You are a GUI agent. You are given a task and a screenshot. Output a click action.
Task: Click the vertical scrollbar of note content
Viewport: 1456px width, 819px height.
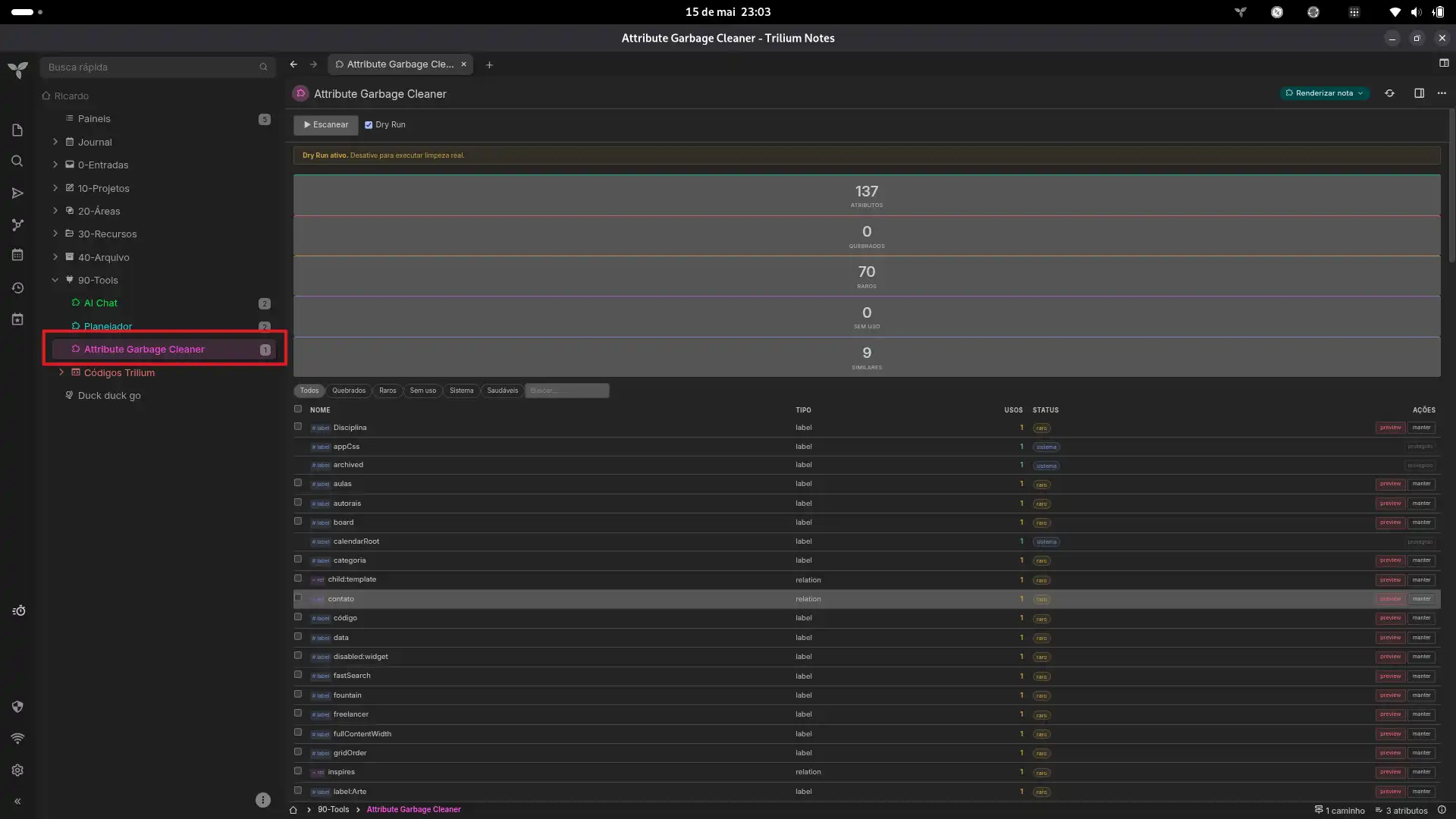click(1451, 187)
